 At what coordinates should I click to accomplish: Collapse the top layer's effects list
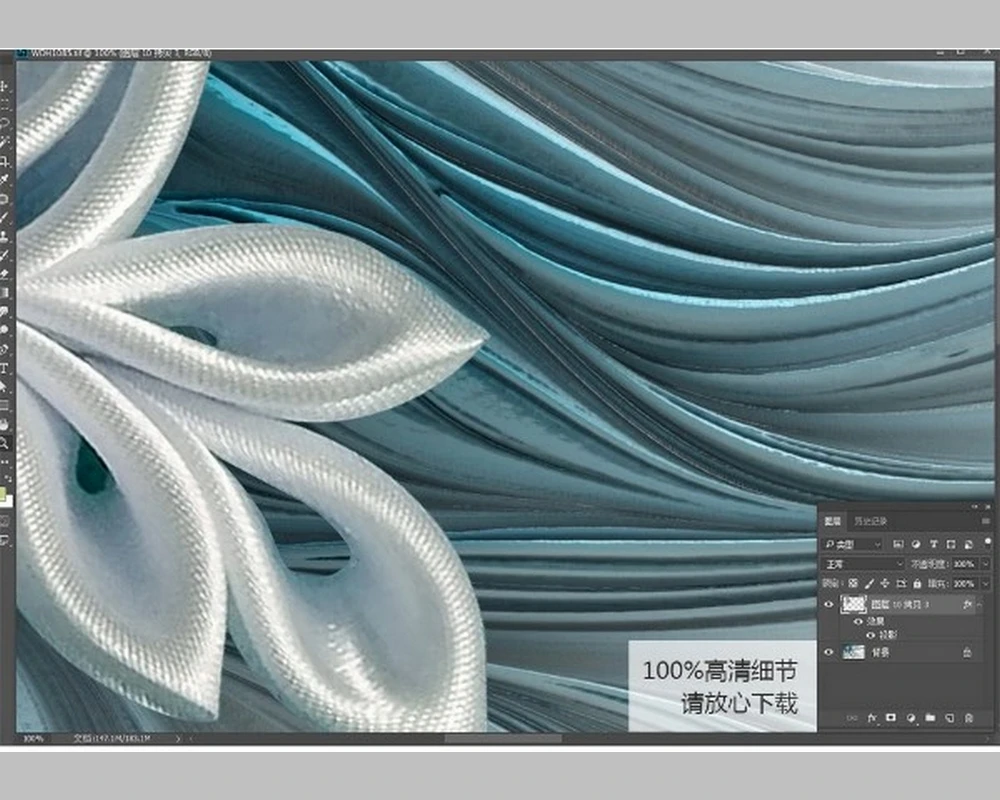point(980,604)
